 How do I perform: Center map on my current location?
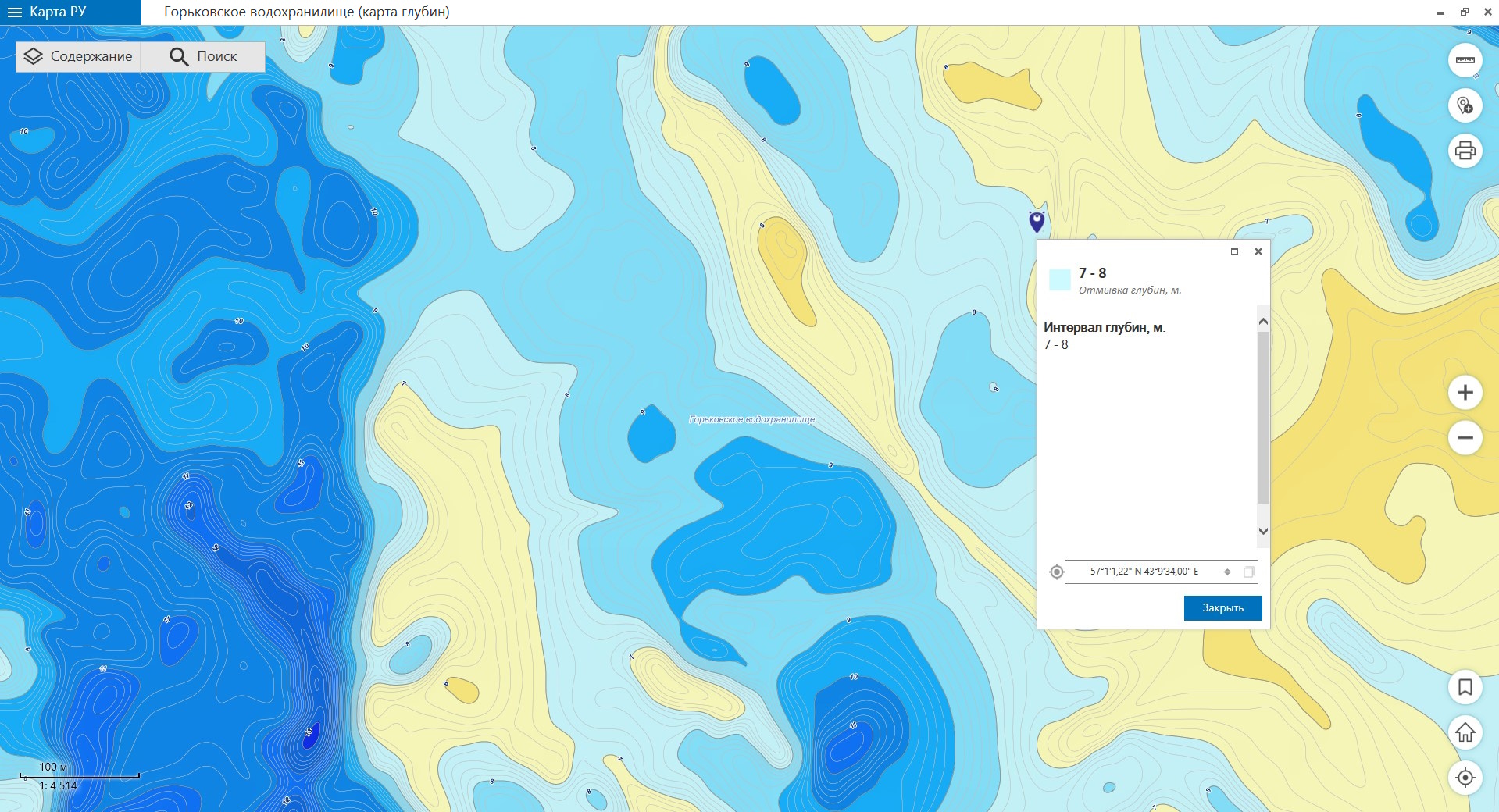pos(1465,778)
